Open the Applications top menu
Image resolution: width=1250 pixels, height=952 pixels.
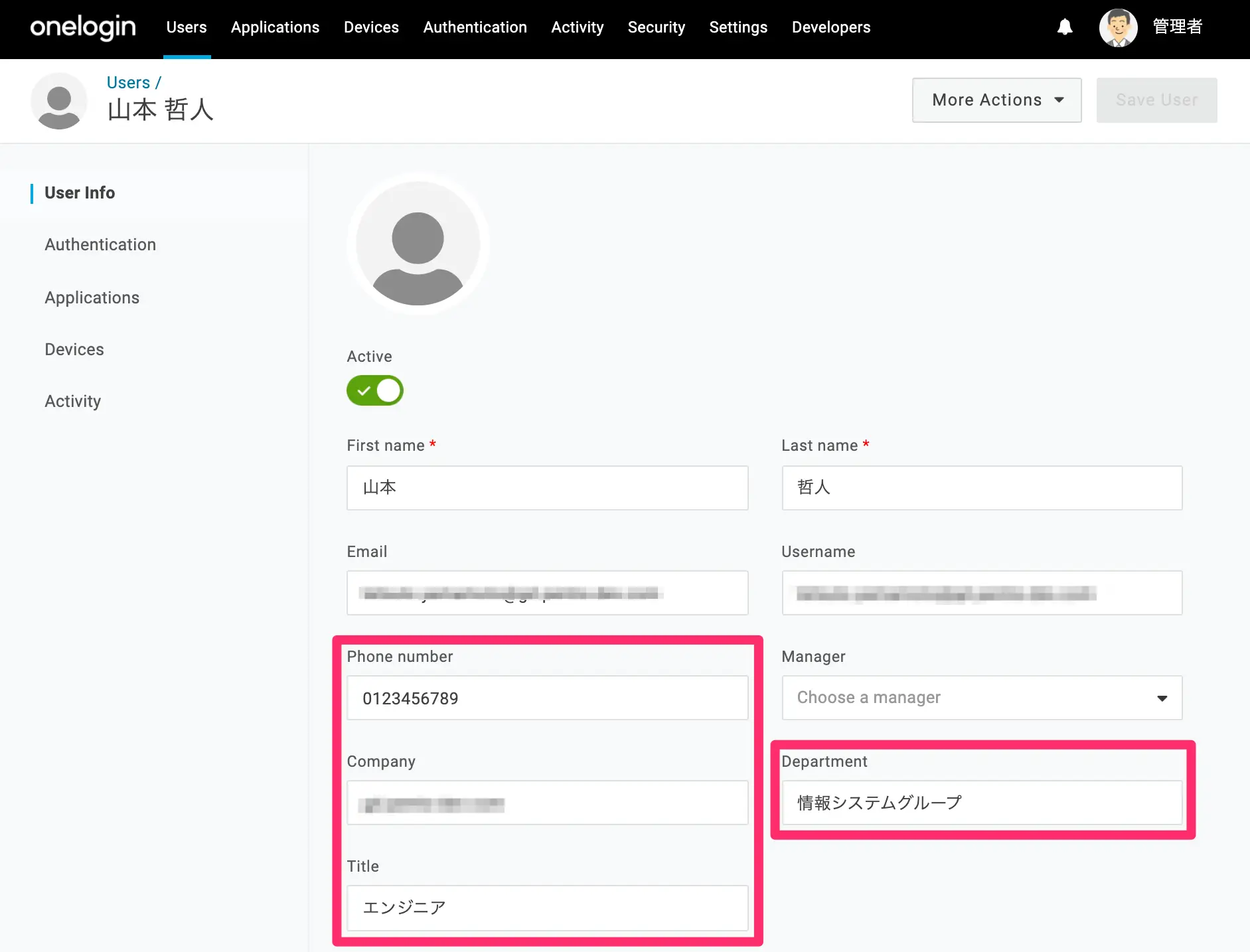(x=275, y=27)
